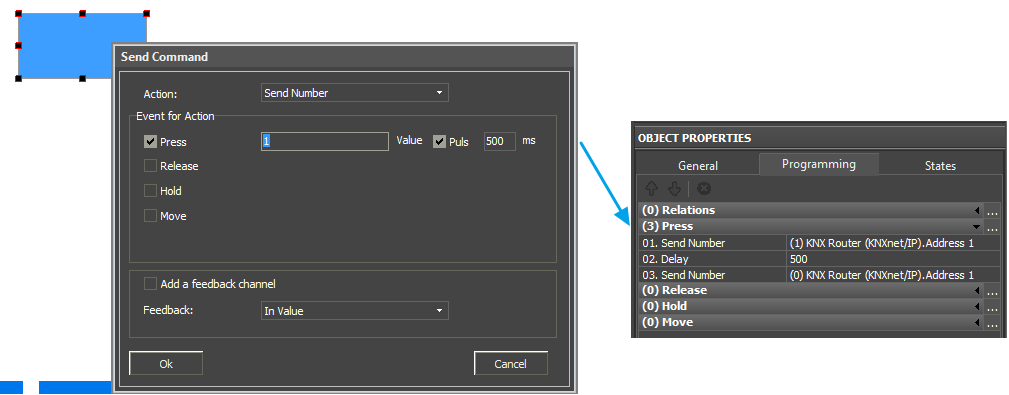Toggle the Press event checkbox
Image resolution: width=1009 pixels, height=395 pixels.
pyautogui.click(x=151, y=142)
